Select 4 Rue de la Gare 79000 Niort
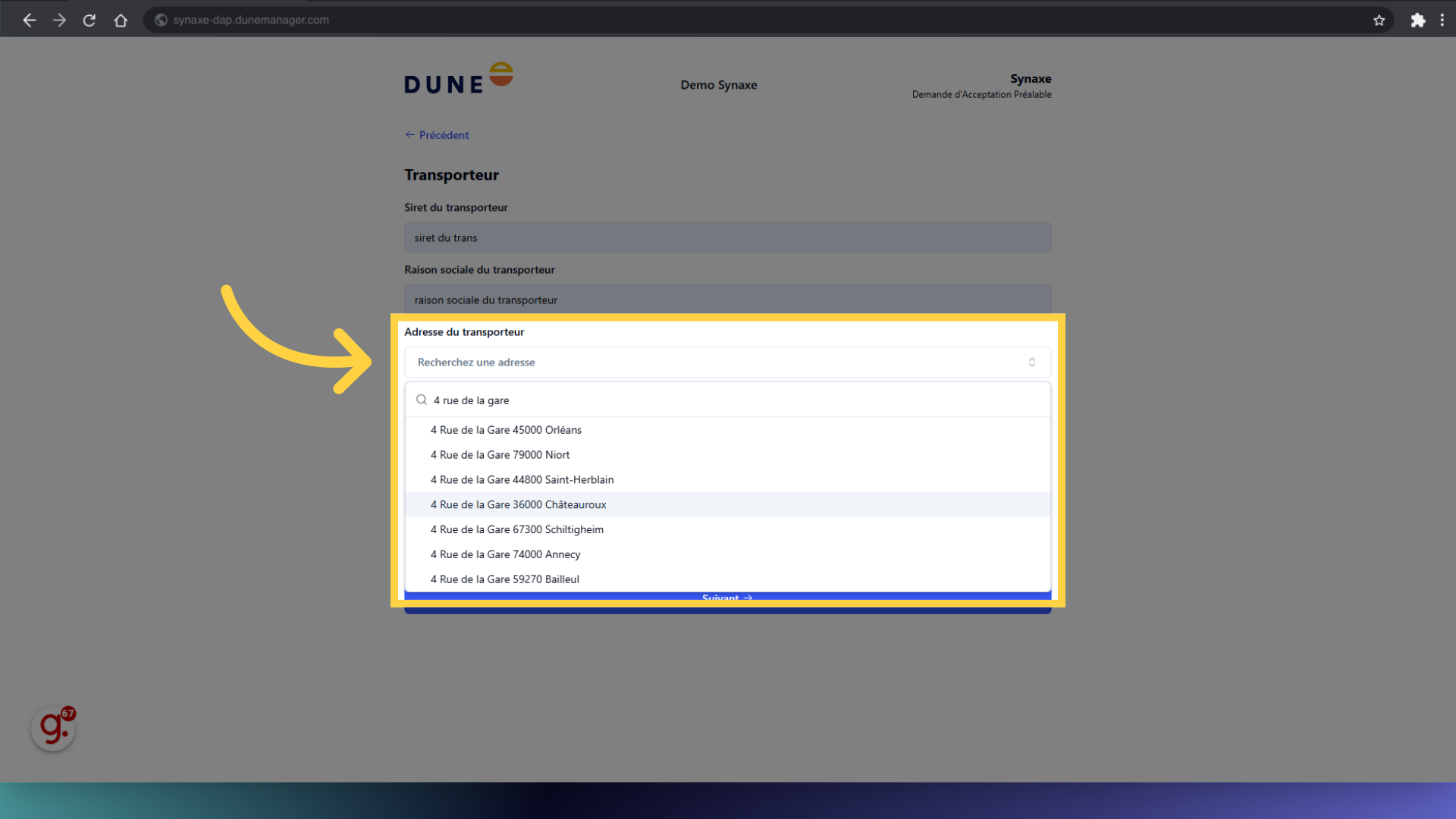 coord(500,455)
